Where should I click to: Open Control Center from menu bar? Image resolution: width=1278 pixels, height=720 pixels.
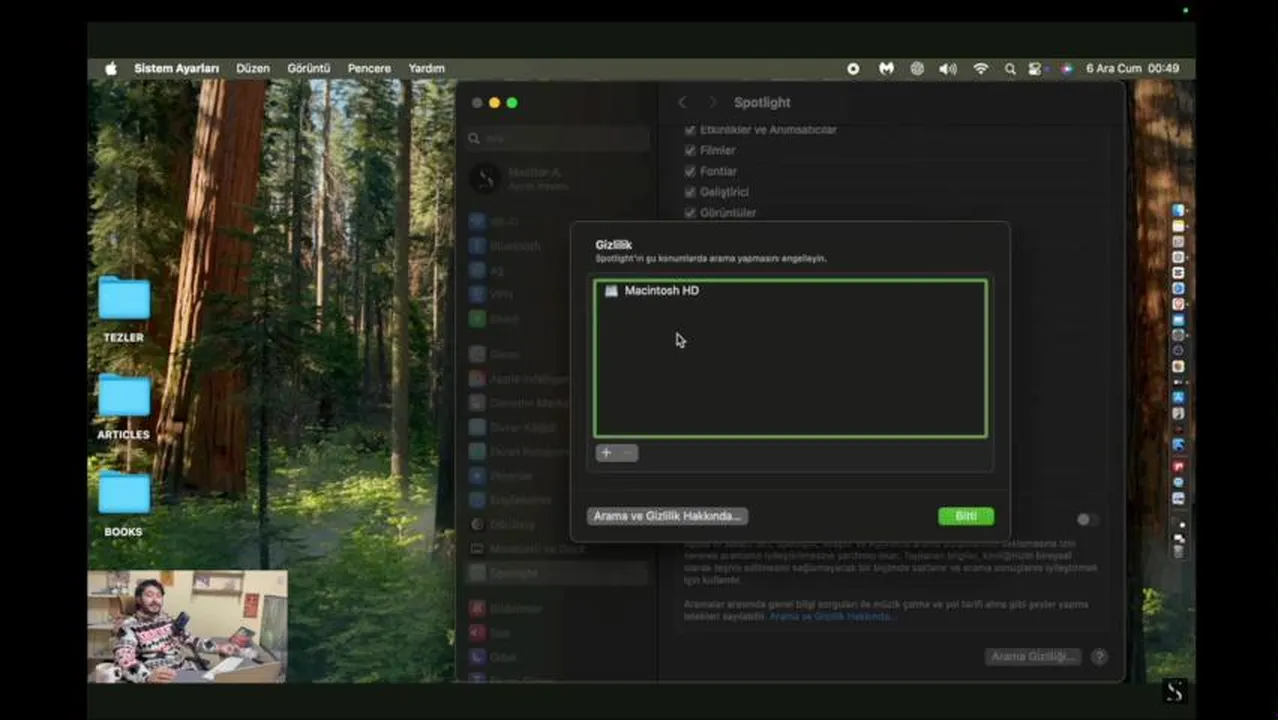tap(1036, 69)
